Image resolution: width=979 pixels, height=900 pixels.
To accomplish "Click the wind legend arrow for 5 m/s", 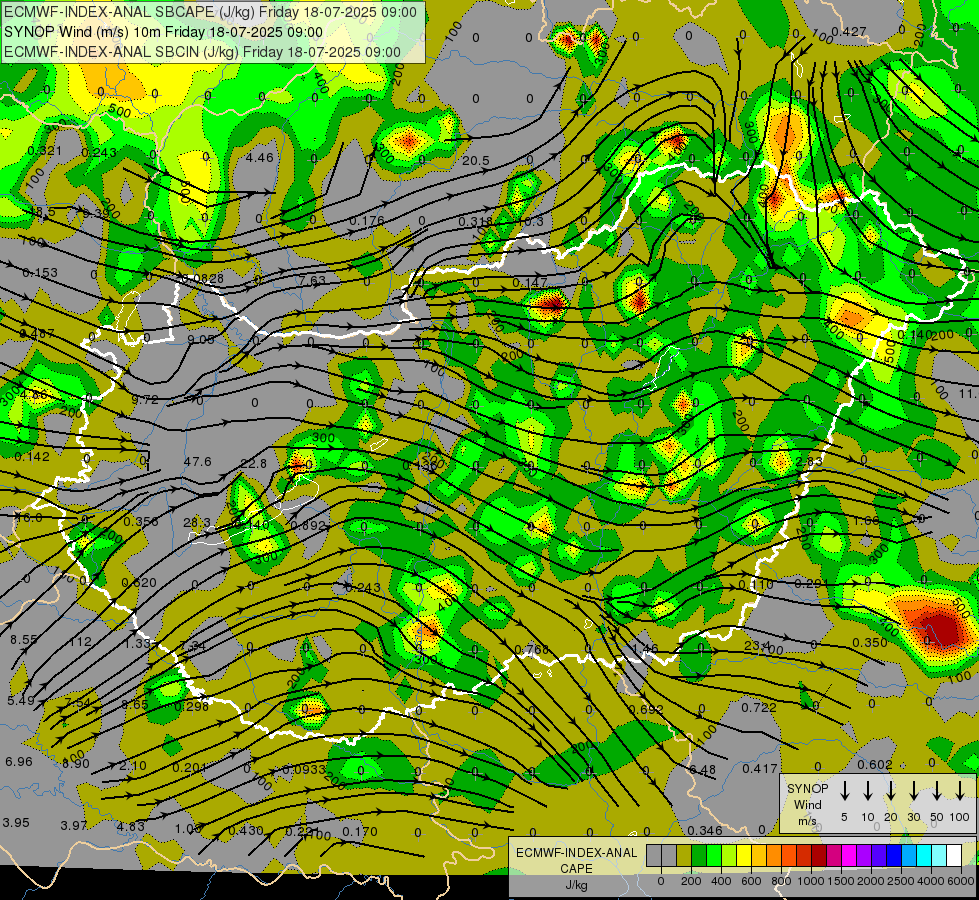I will [x=844, y=790].
